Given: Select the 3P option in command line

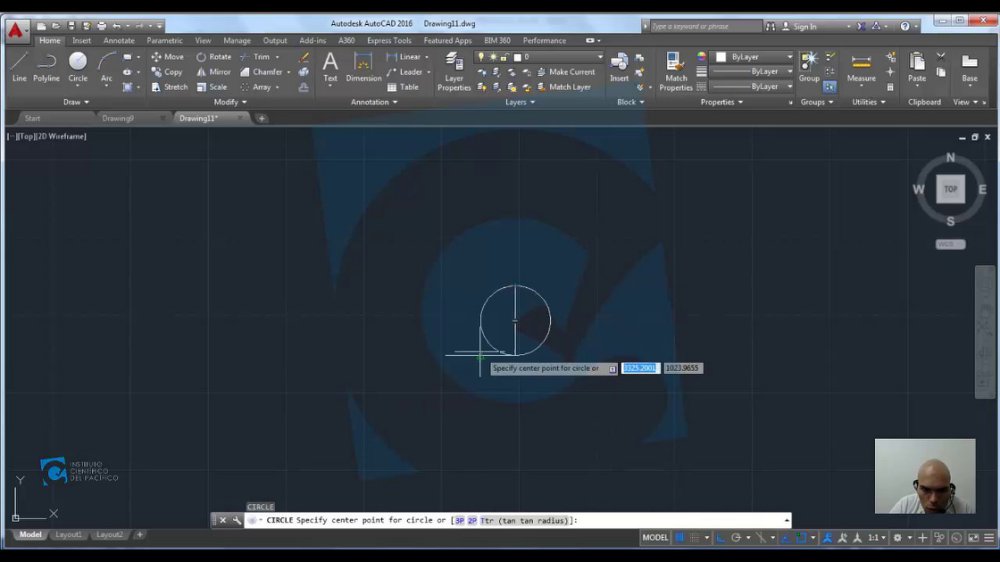Looking at the screenshot, I should pyautogui.click(x=459, y=521).
